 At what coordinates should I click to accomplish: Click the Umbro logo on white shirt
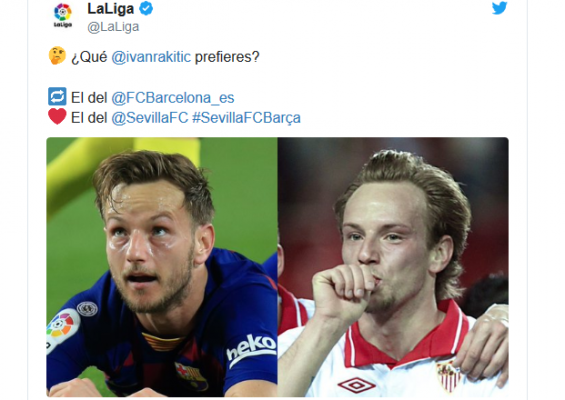357,385
